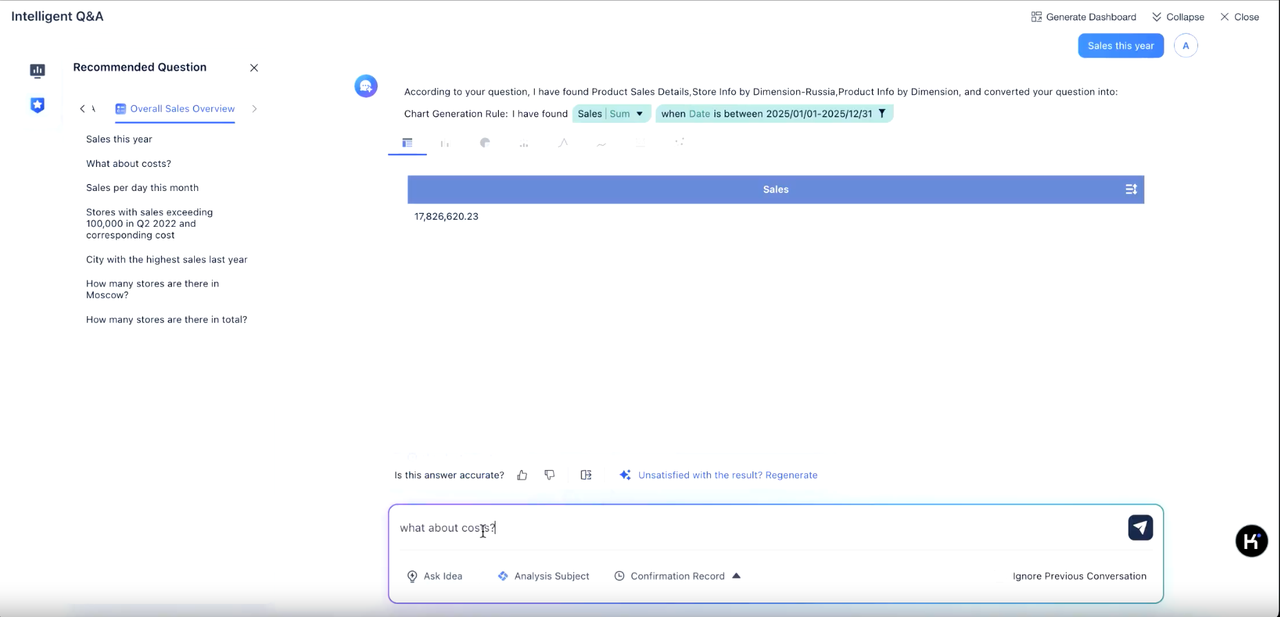Viewport: 1280px width, 617px height.
Task: Click the filter icon on Date condition
Action: pyautogui.click(x=882, y=114)
